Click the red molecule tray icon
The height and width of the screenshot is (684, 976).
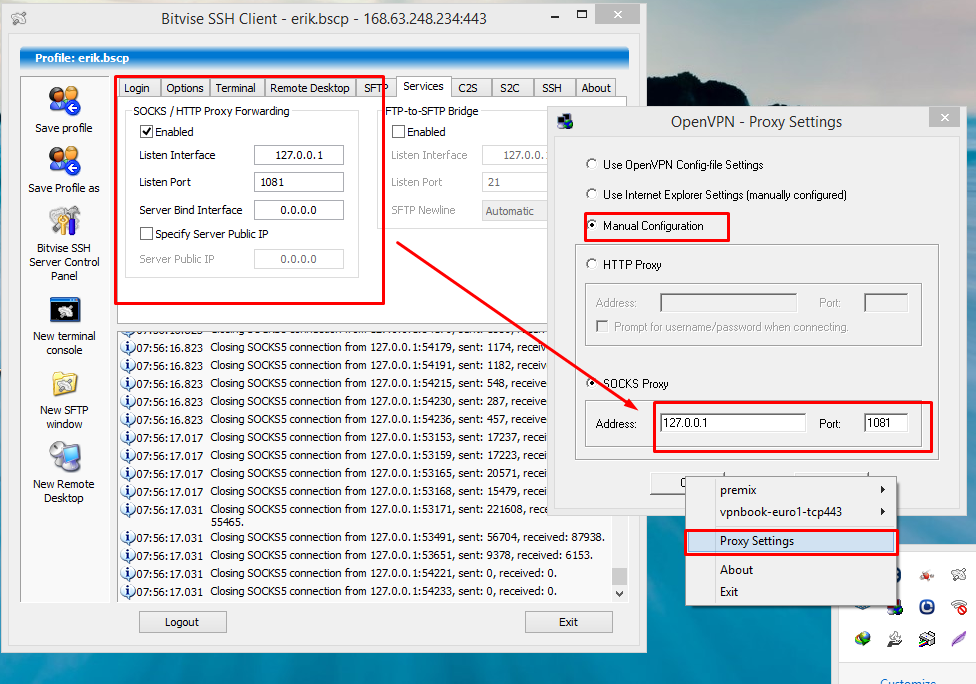point(927,575)
